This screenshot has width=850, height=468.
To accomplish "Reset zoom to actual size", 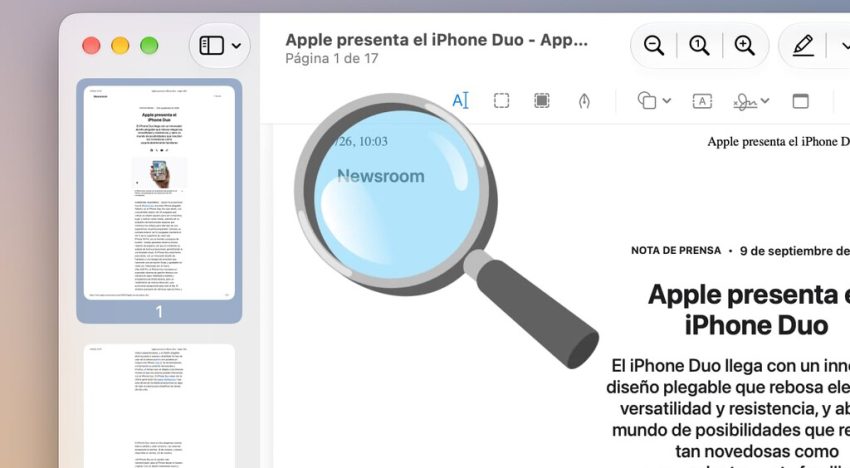I will (699, 46).
